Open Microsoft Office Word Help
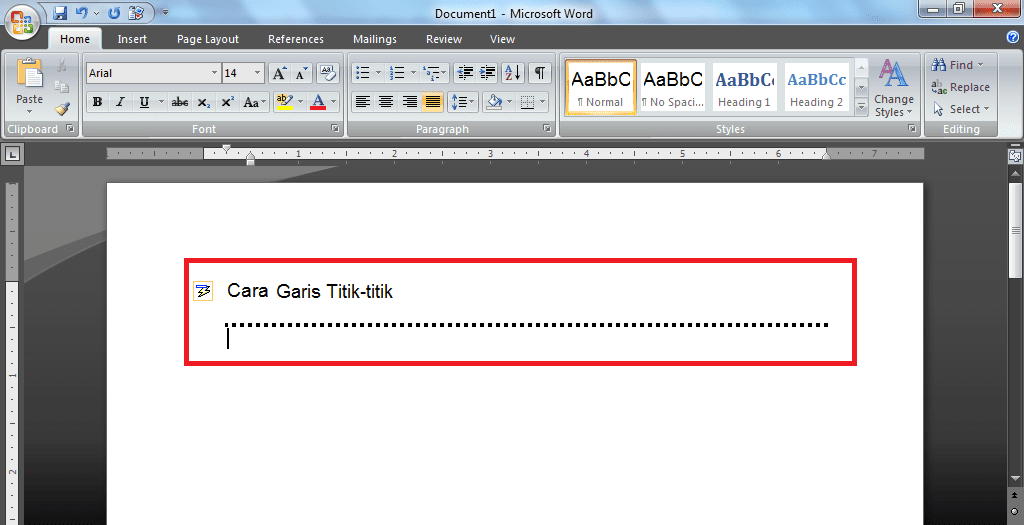Image resolution: width=1024 pixels, height=525 pixels. point(1013,38)
